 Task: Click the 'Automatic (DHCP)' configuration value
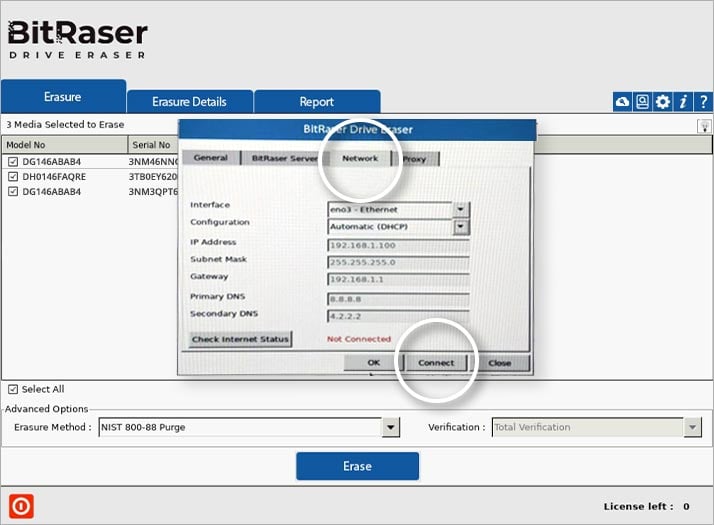coord(369,227)
